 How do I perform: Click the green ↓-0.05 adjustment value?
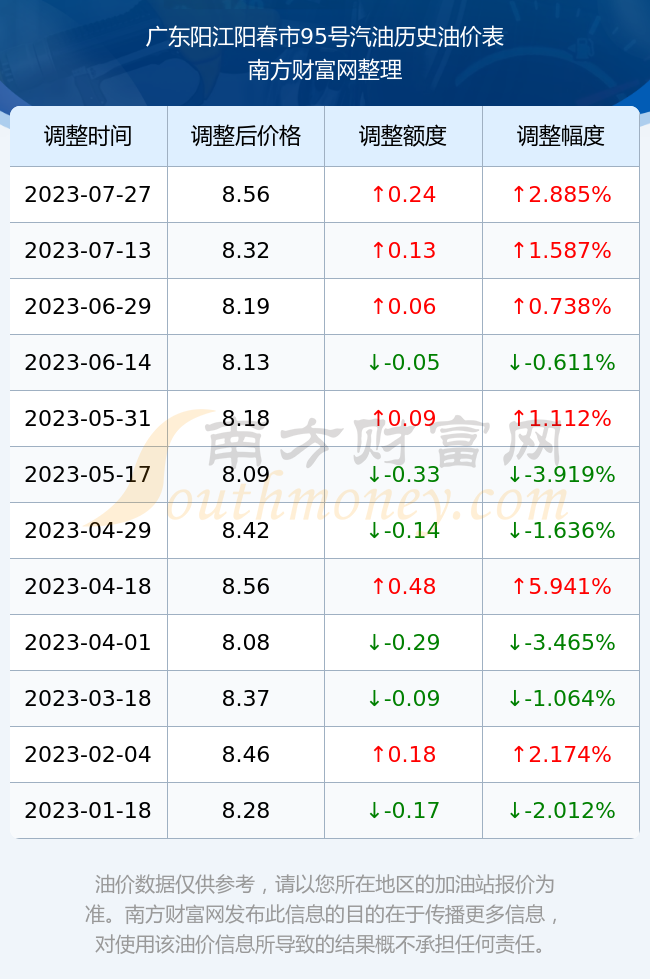click(403, 362)
